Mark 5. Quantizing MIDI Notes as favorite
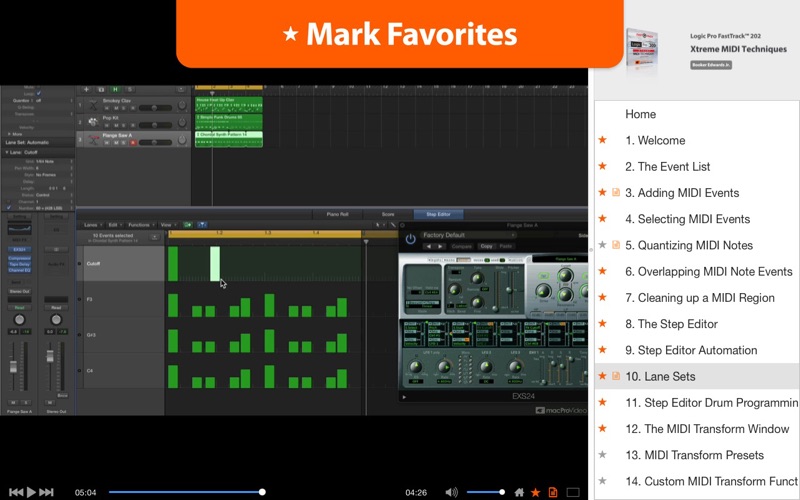This screenshot has width=800, height=500. click(x=603, y=245)
